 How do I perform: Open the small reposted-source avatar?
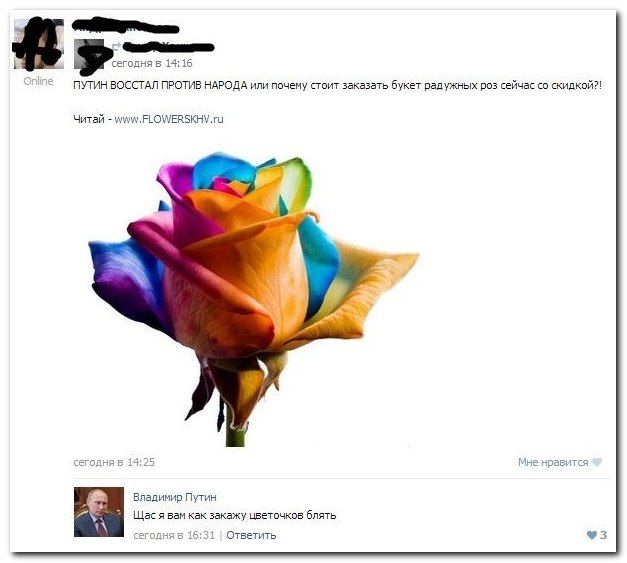pos(89,54)
